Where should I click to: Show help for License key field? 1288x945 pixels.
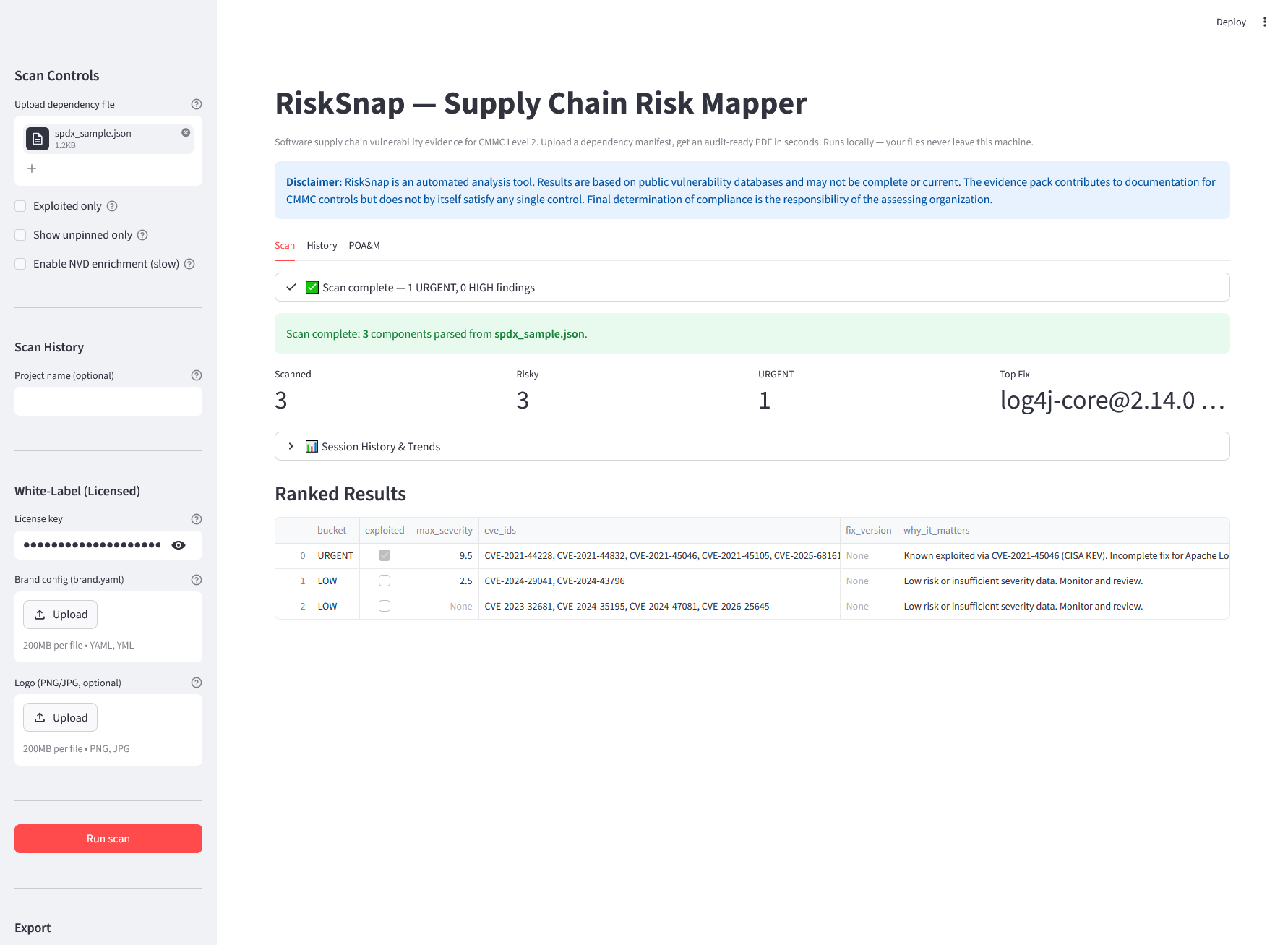point(197,519)
